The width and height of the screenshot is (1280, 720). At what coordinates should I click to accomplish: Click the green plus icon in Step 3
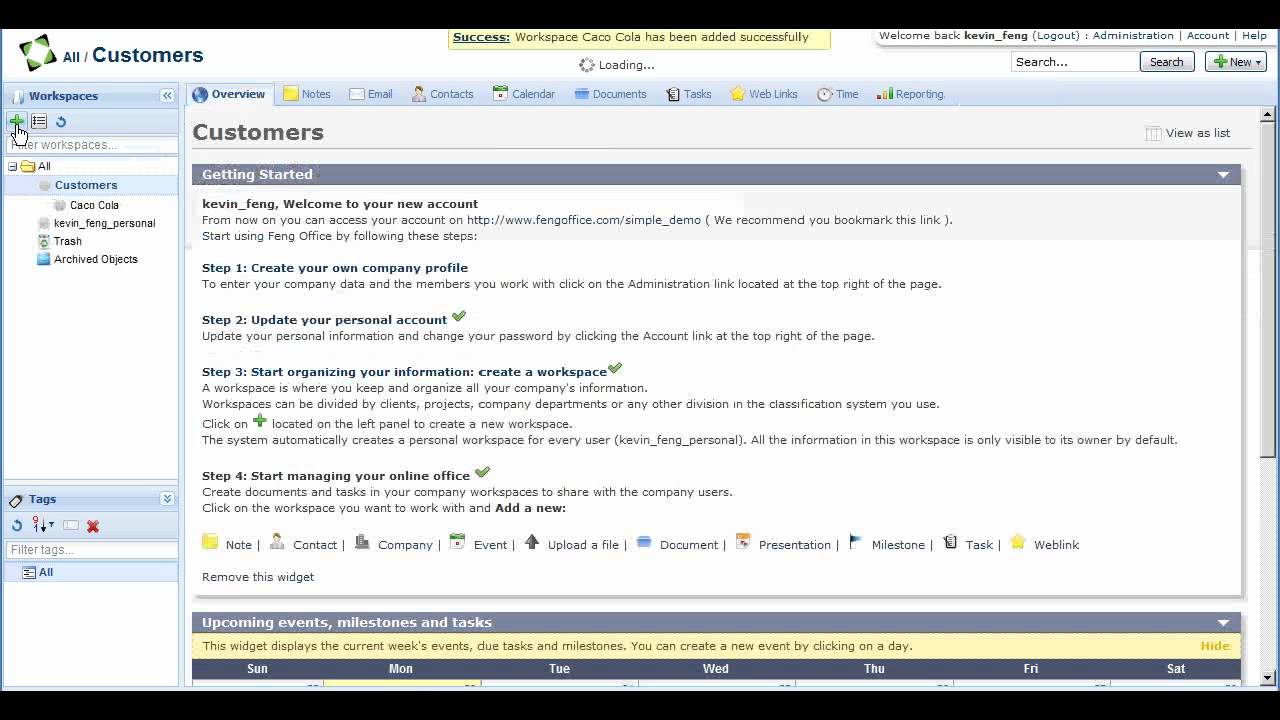pos(260,421)
